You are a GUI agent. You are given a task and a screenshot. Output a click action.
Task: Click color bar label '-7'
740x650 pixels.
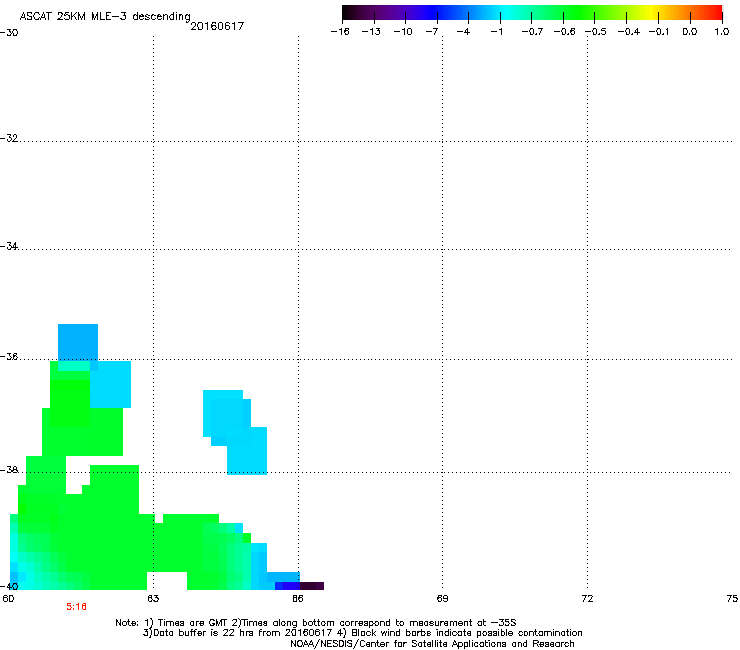432,32
